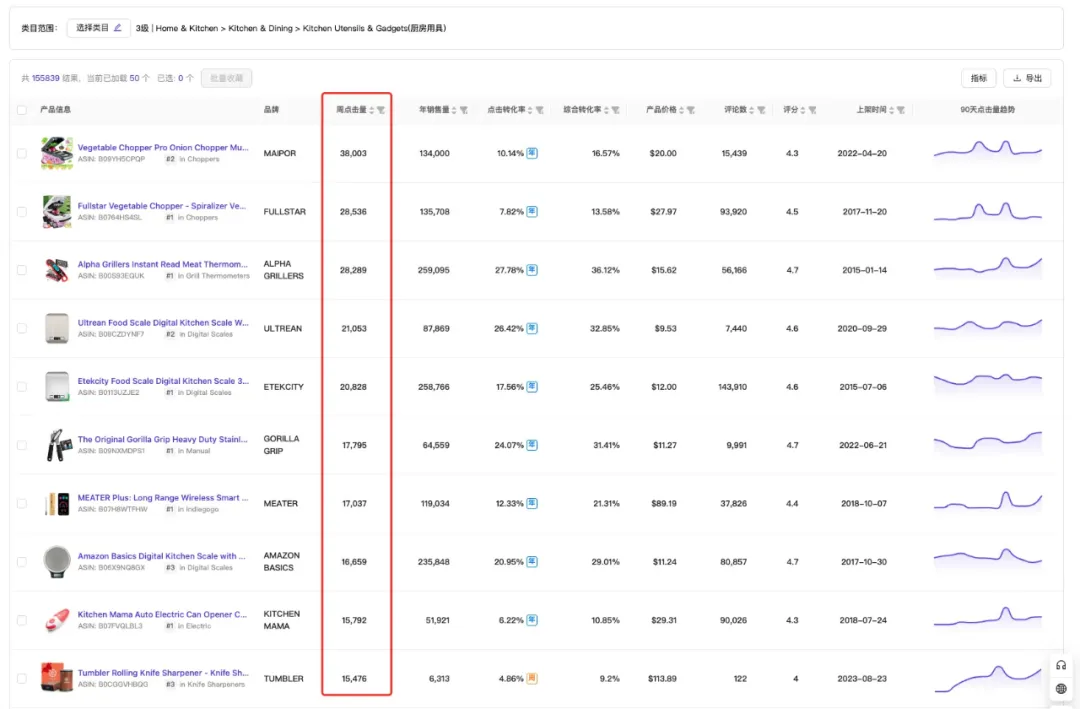The width and height of the screenshot is (1080, 709).
Task: Sort by 年销售量 using its sort arrows
Action: click(454, 110)
